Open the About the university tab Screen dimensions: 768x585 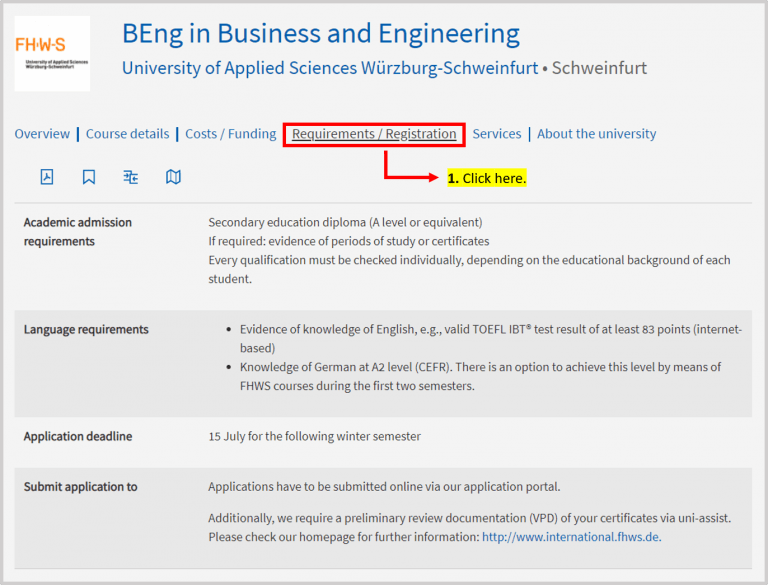[597, 134]
